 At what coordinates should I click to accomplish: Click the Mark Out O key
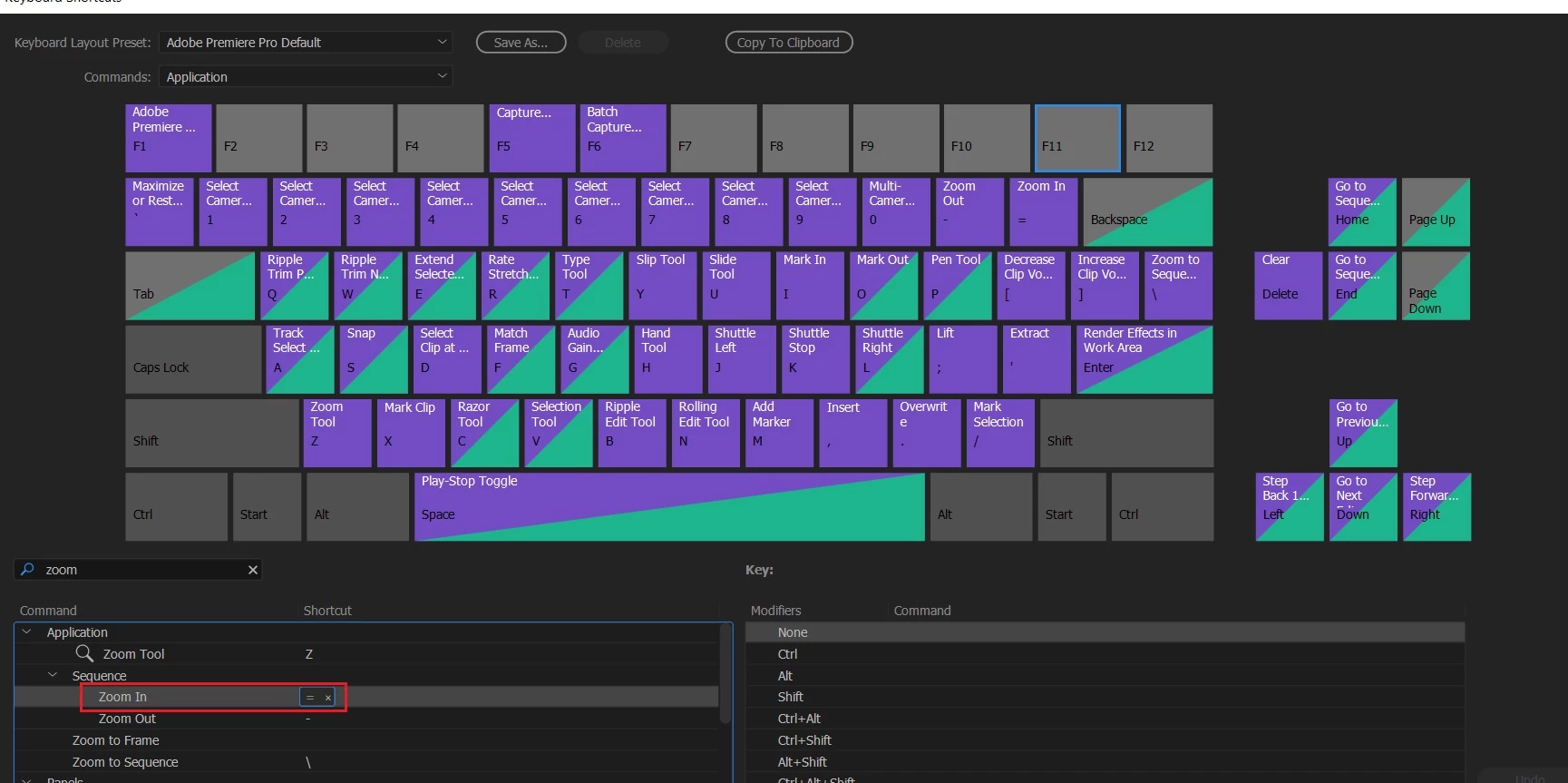click(x=884, y=286)
